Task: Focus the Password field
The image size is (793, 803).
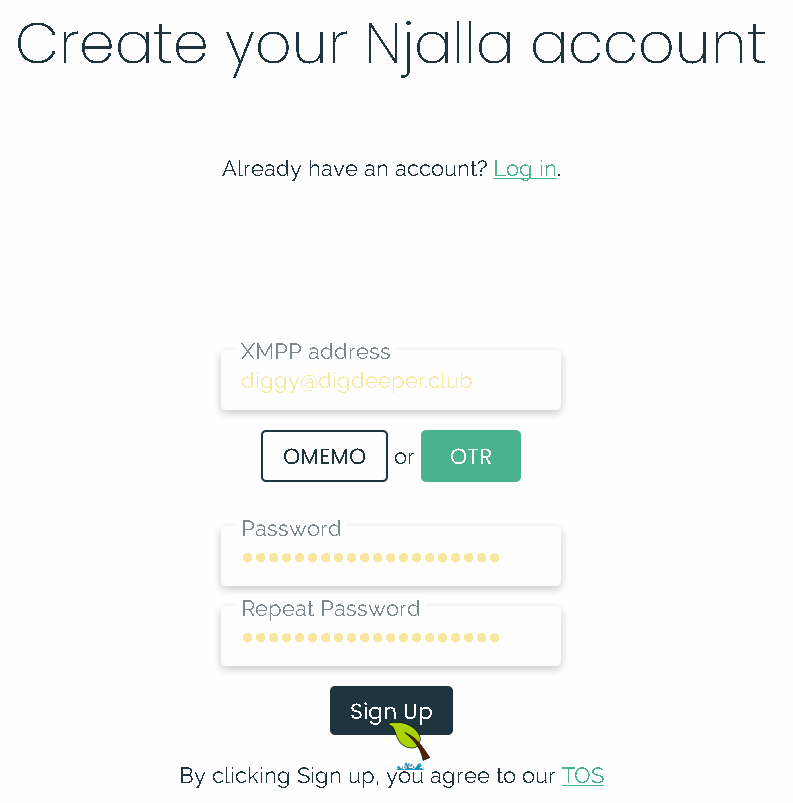Action: [391, 557]
